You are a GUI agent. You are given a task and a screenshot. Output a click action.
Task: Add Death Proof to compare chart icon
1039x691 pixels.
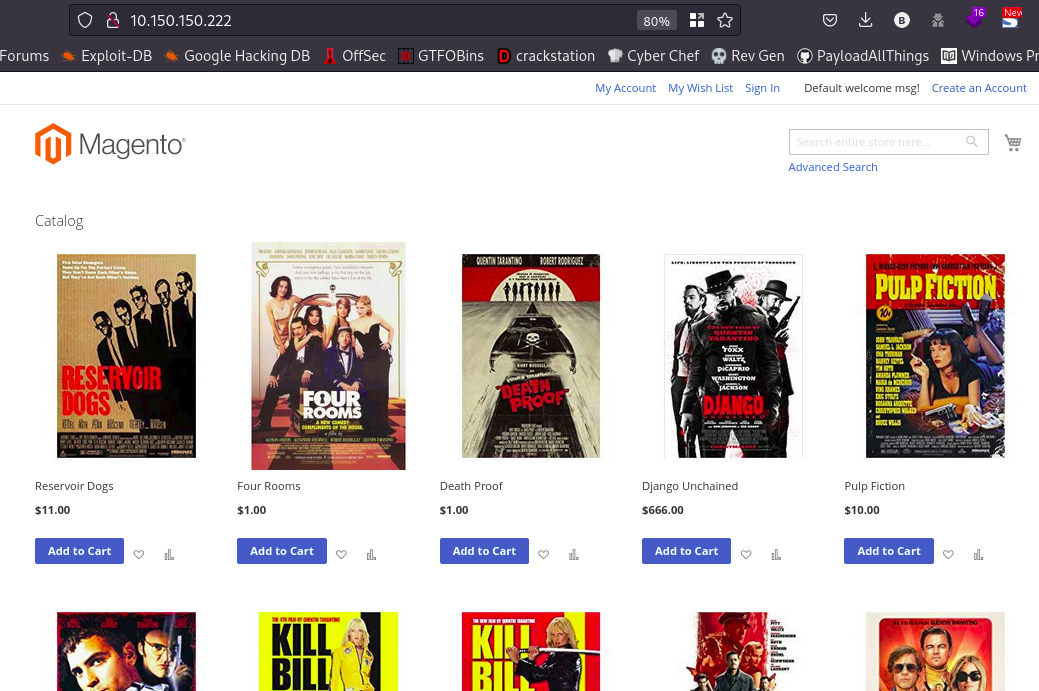click(574, 555)
